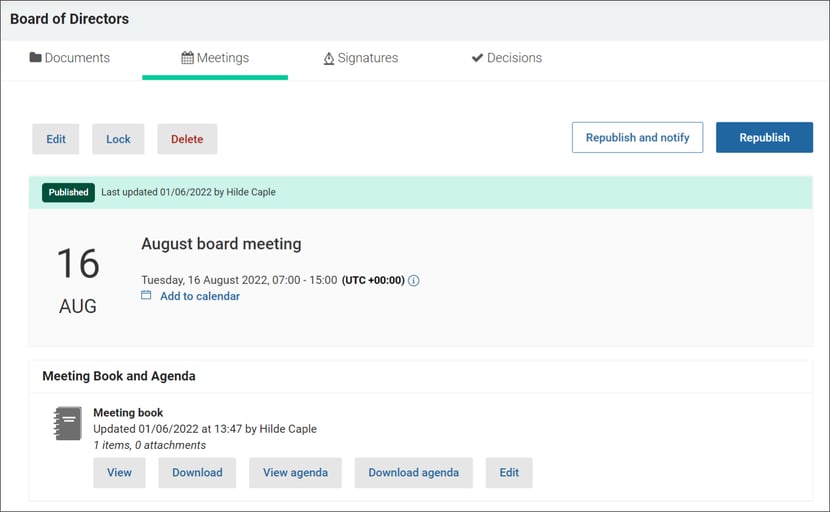The height and width of the screenshot is (512, 830).
Task: Add the meeting to calendar
Action: [x=200, y=296]
